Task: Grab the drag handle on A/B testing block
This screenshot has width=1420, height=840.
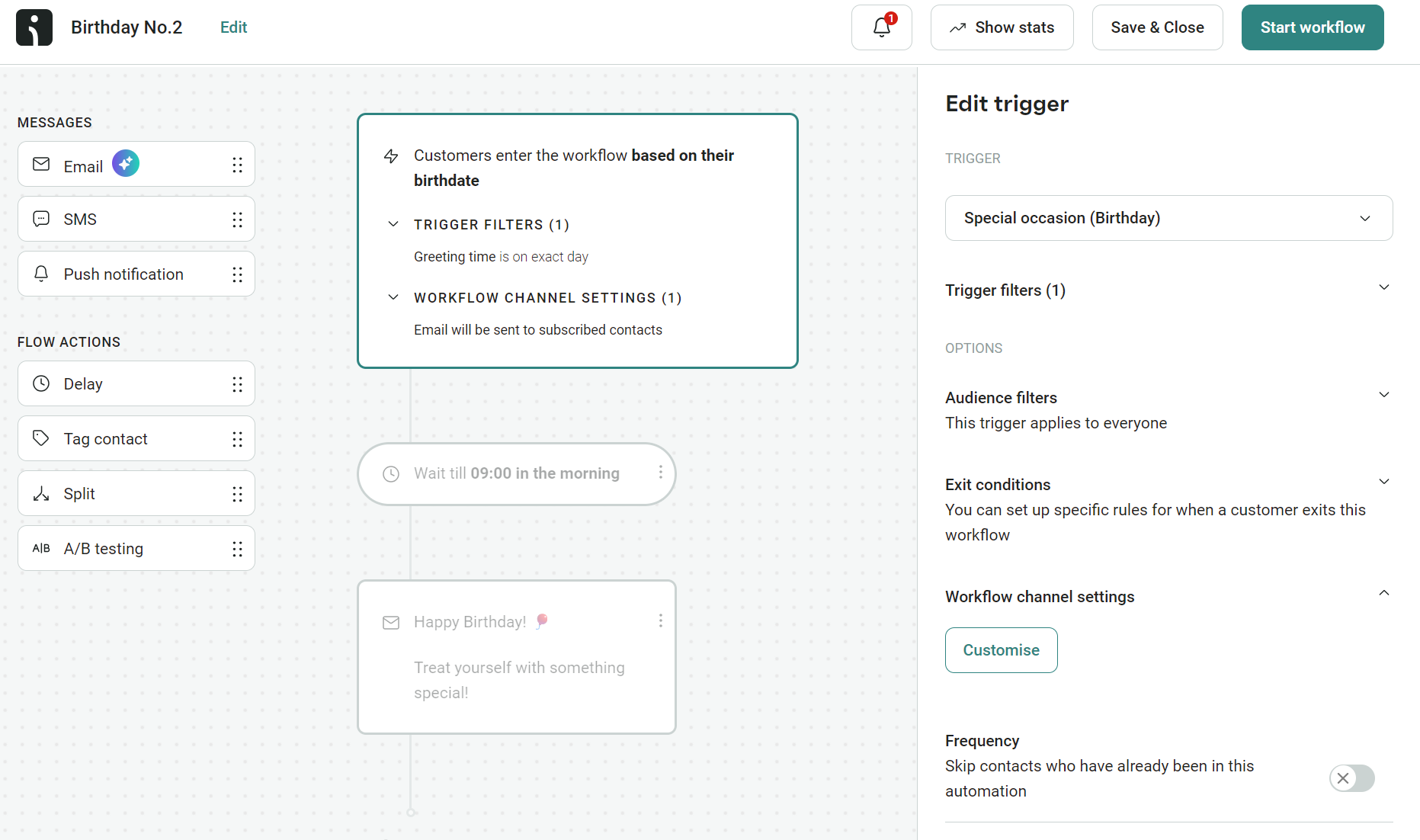Action: pos(237,549)
